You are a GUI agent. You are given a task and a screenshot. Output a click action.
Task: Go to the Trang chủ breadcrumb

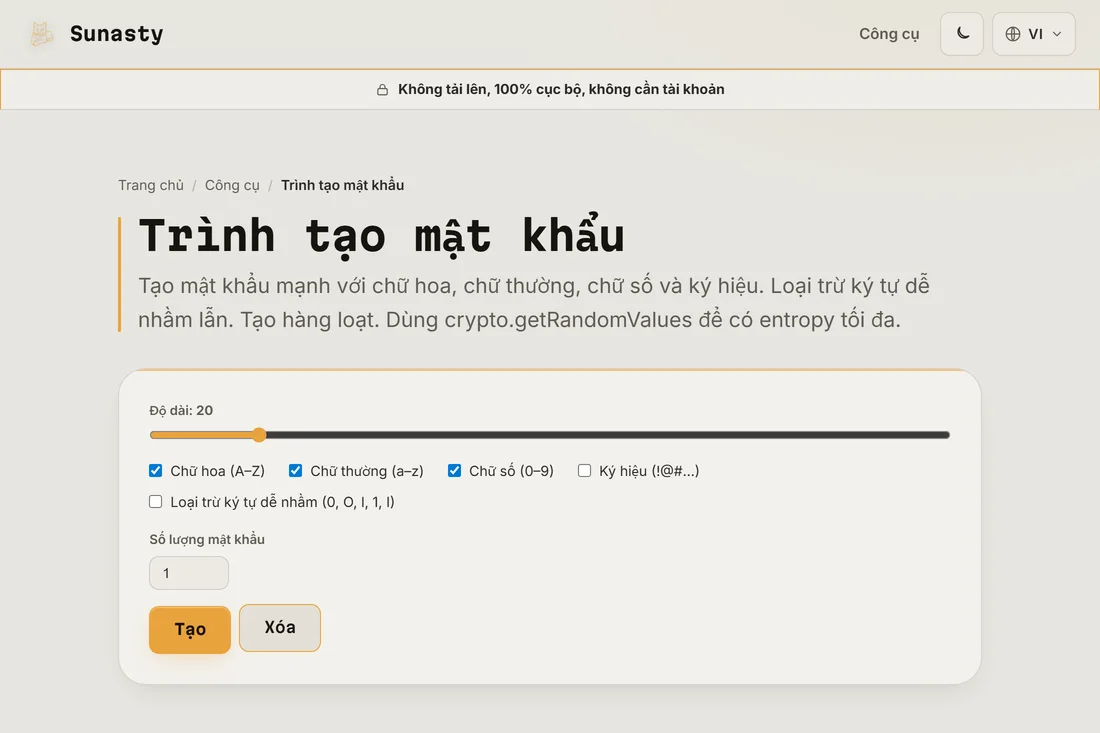151,185
